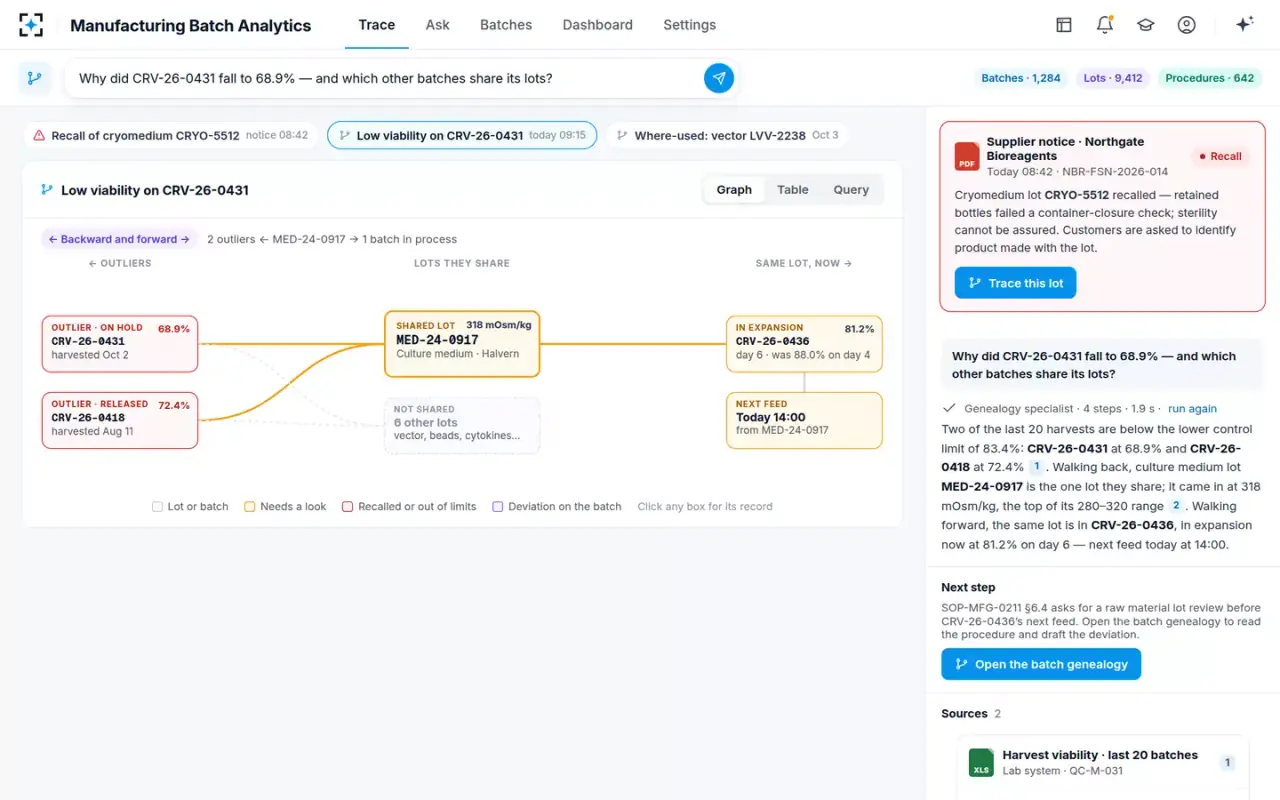This screenshot has width=1280, height=800.
Task: Open the Where-used: vector LVV-2238 chip
Action: click(727, 135)
